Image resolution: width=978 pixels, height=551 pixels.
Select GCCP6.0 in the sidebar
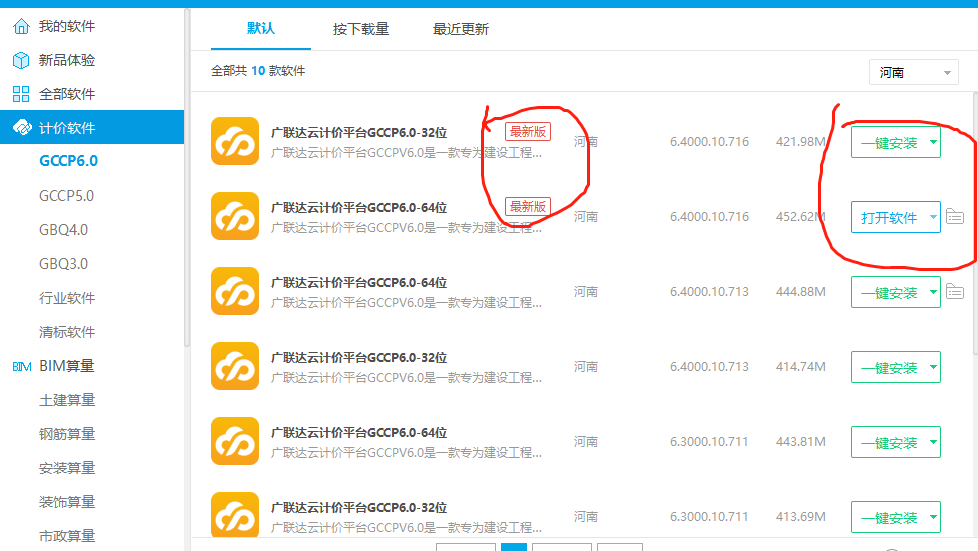pyautogui.click(x=69, y=161)
